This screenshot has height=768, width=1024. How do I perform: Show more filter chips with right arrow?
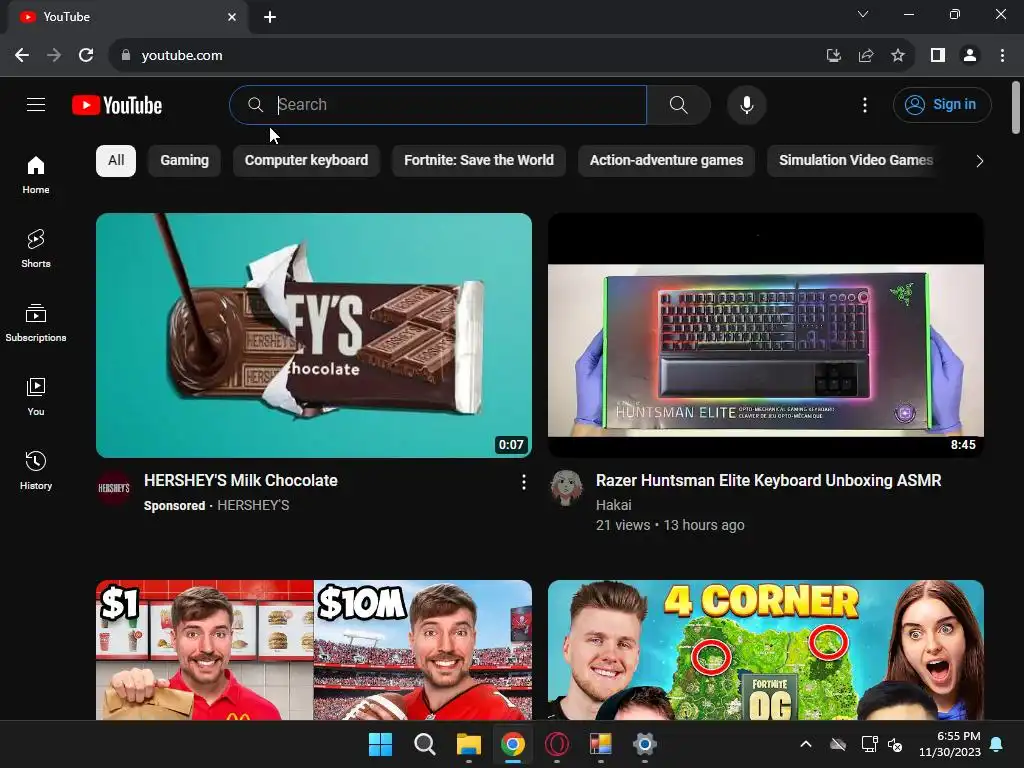[x=979, y=161]
